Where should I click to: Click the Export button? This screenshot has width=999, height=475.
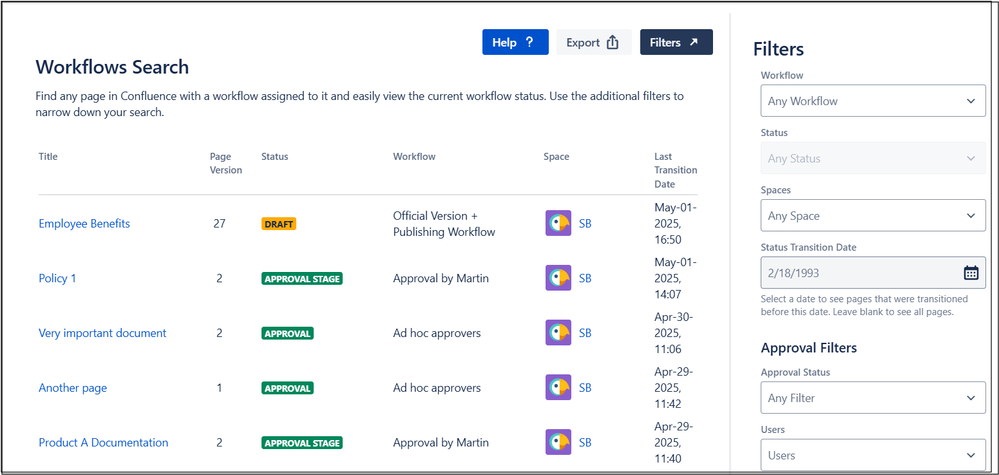(x=594, y=42)
